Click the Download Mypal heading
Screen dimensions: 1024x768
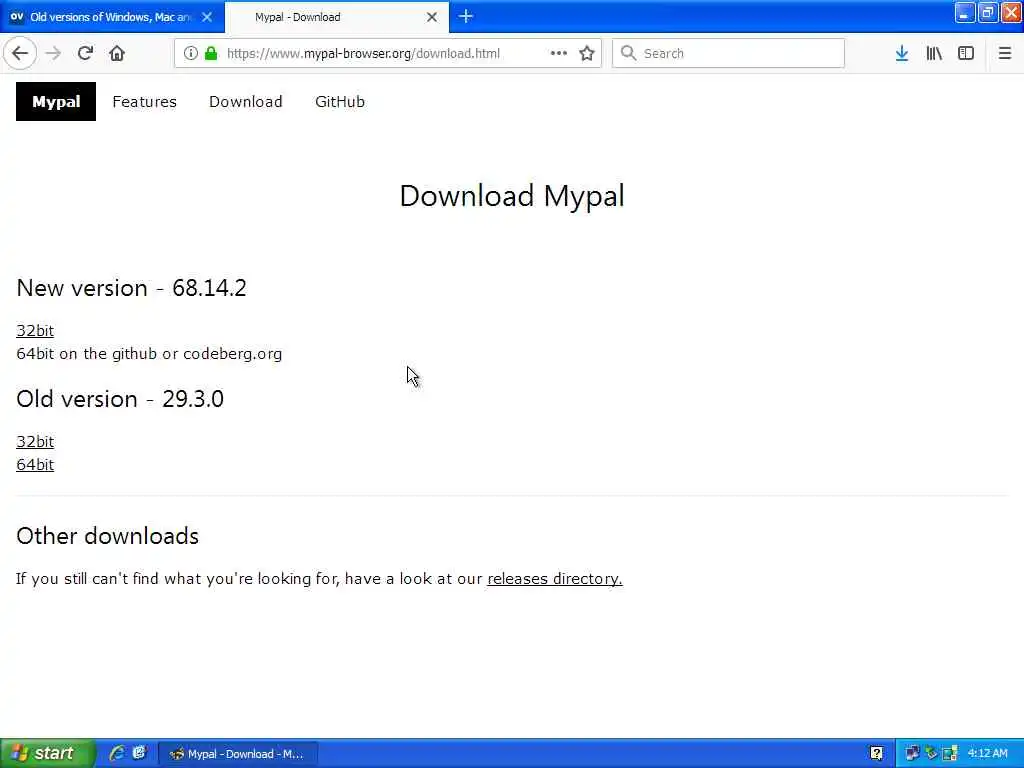[512, 196]
